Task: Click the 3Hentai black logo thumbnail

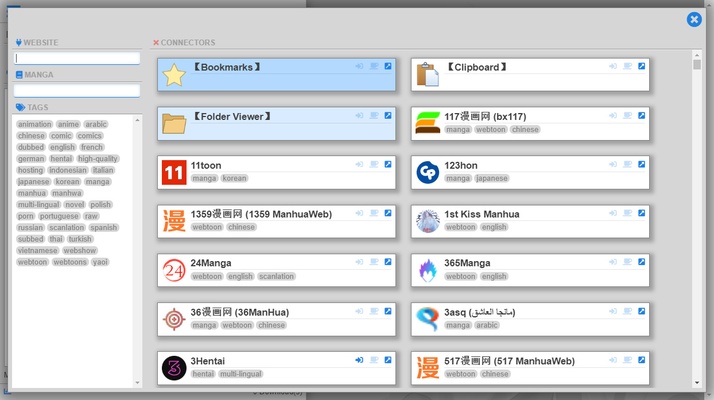Action: coord(174,368)
